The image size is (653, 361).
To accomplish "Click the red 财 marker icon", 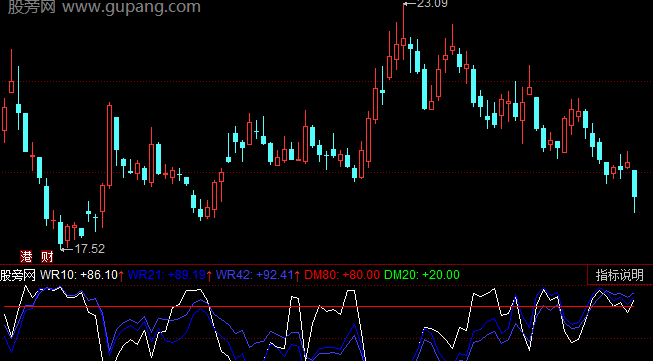I will 47,256.
